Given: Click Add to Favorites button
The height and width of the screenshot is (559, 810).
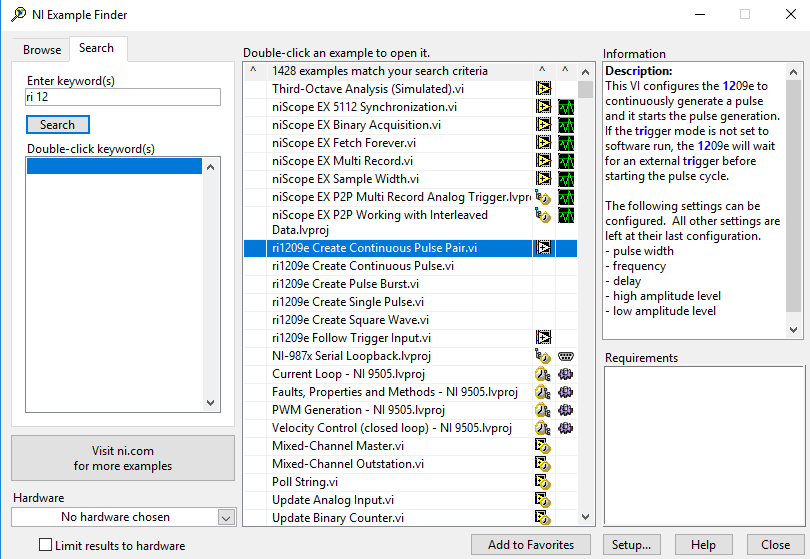Looking at the screenshot, I should pos(531,545).
